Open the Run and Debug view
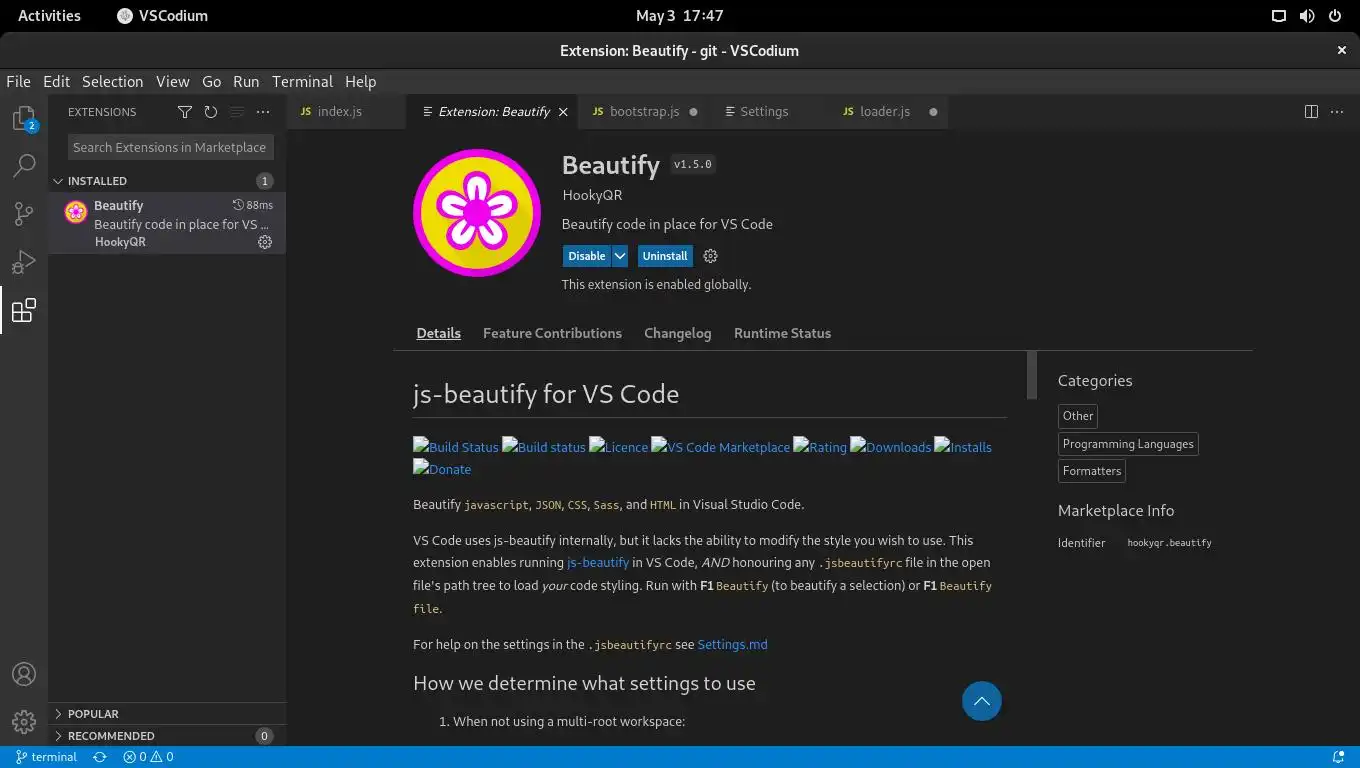1360x768 pixels. click(x=24, y=262)
